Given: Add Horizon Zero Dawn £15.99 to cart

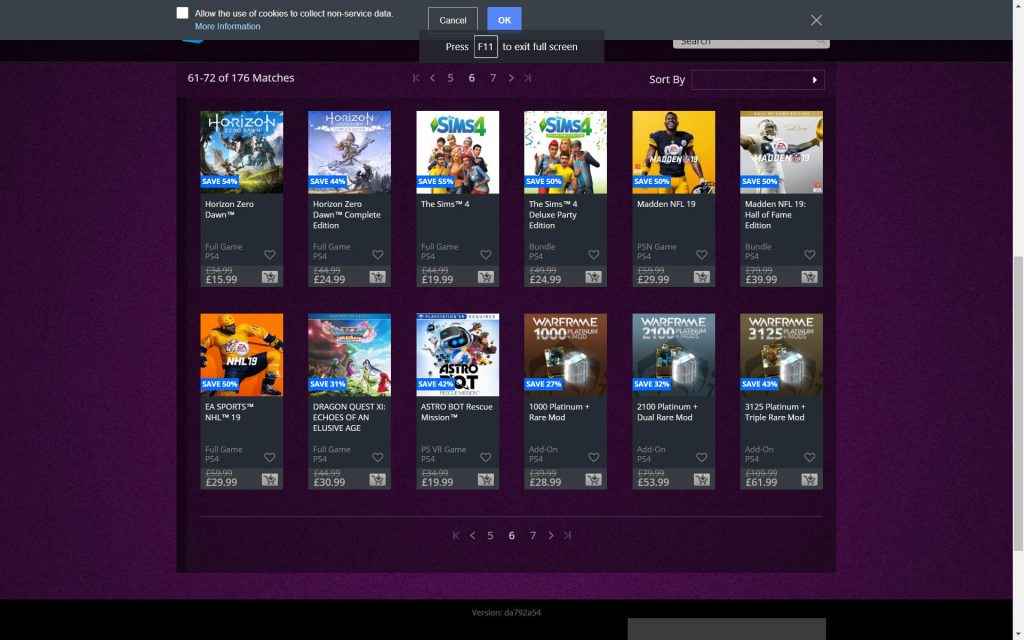Looking at the screenshot, I should click(270, 277).
